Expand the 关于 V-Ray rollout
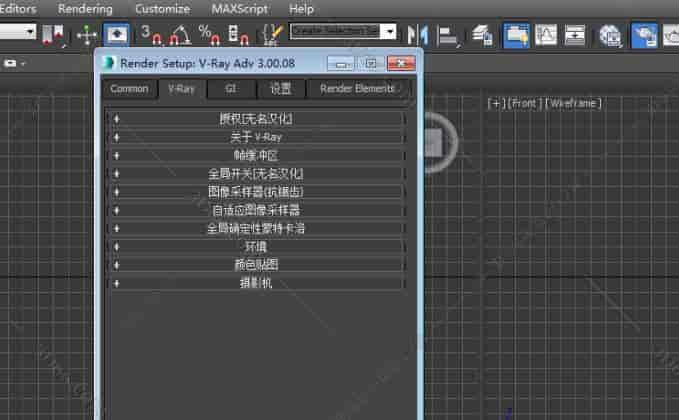This screenshot has height=420, width=679. [255, 137]
